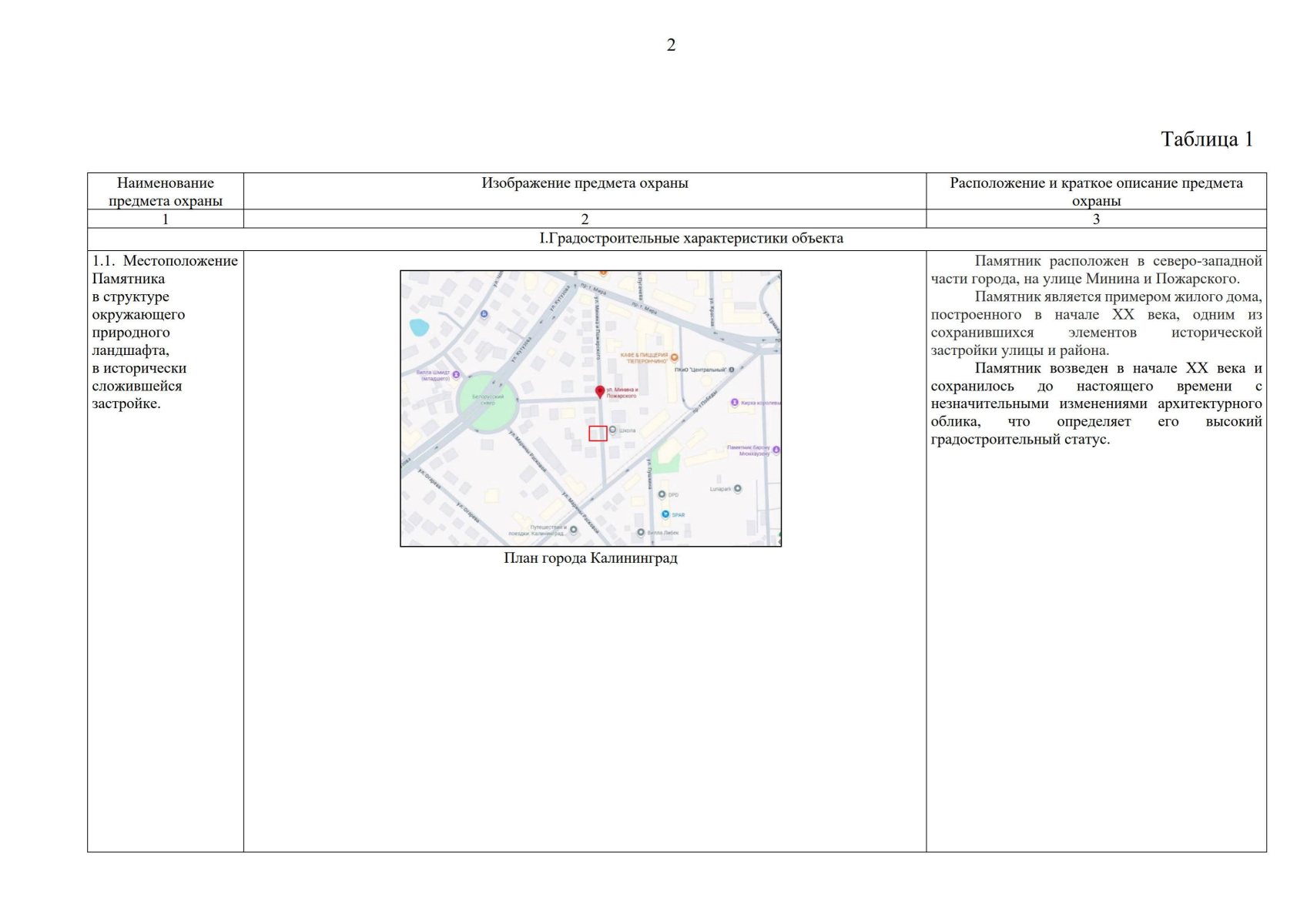Select the Путешествия и поездки marker icon

[x=573, y=530]
